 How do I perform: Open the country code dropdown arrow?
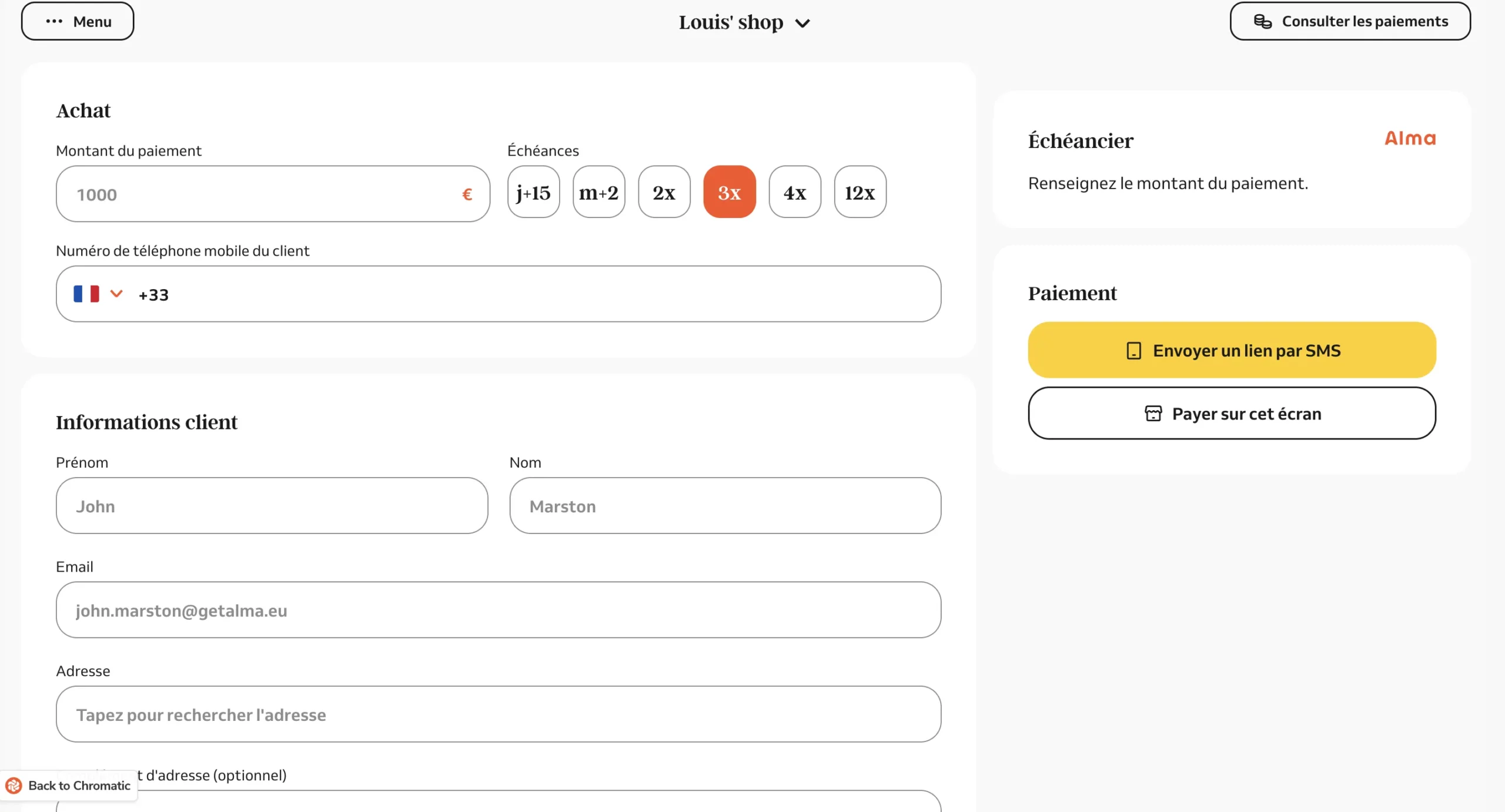[x=116, y=293]
